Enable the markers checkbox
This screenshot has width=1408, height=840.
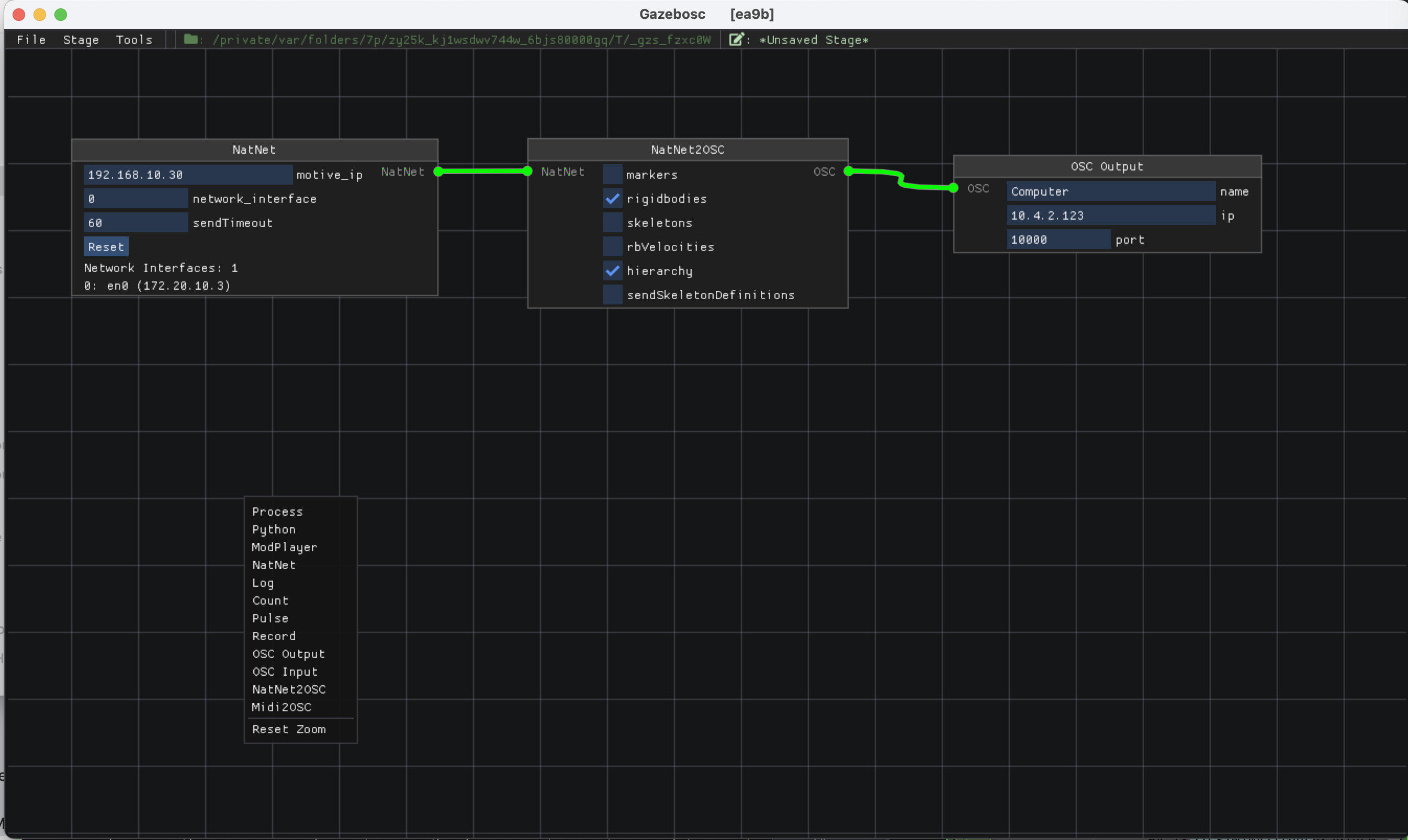point(613,174)
